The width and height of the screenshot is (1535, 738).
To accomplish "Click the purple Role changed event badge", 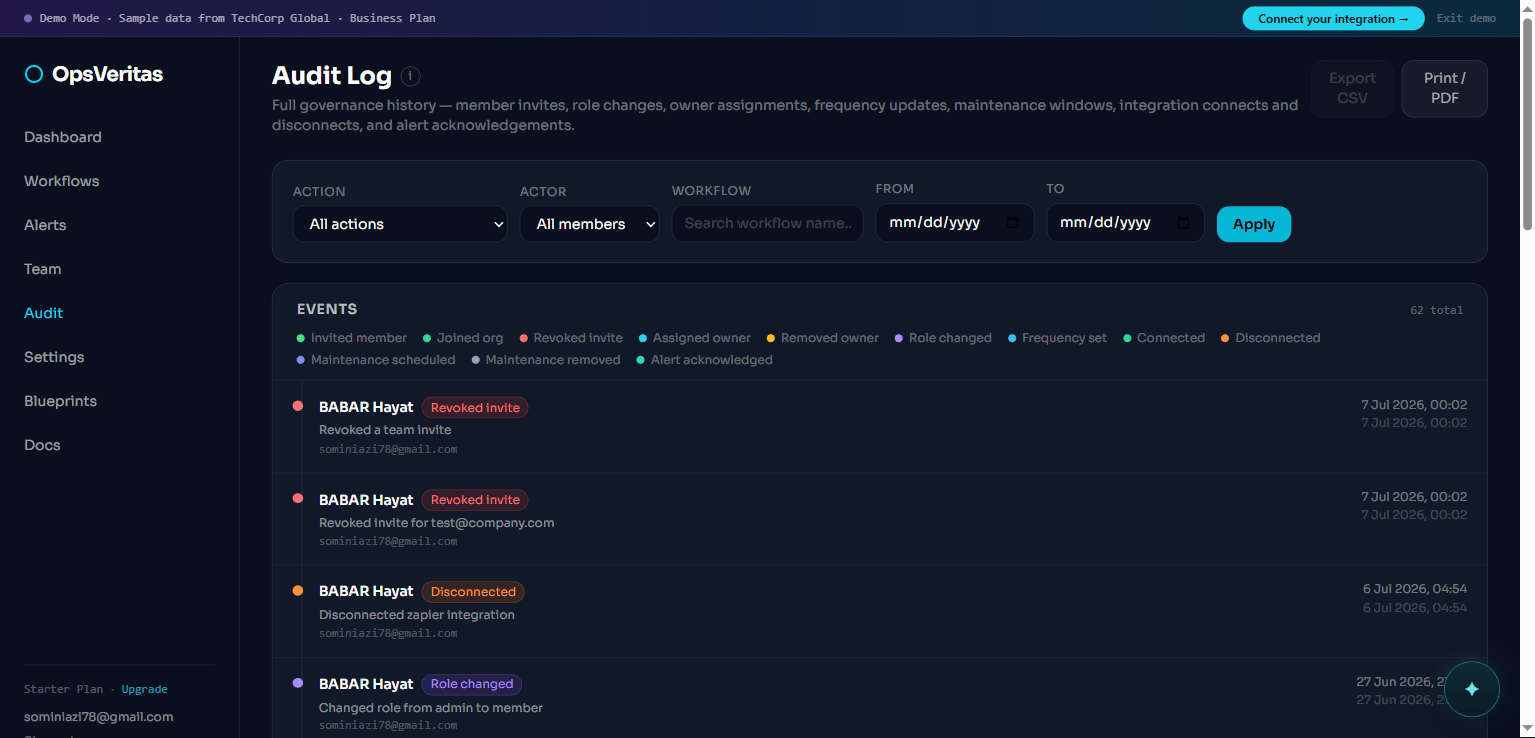I will coord(471,684).
